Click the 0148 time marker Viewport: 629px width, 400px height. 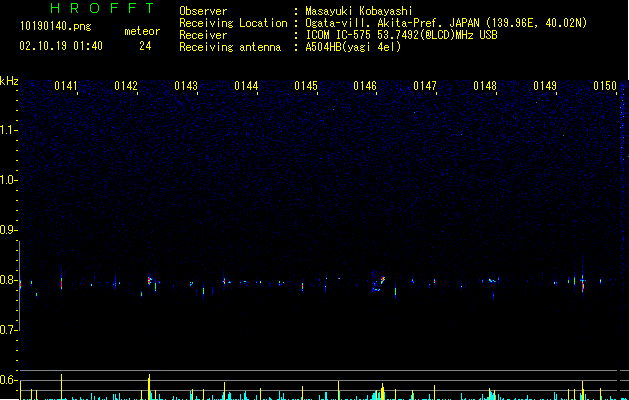[x=485, y=86]
